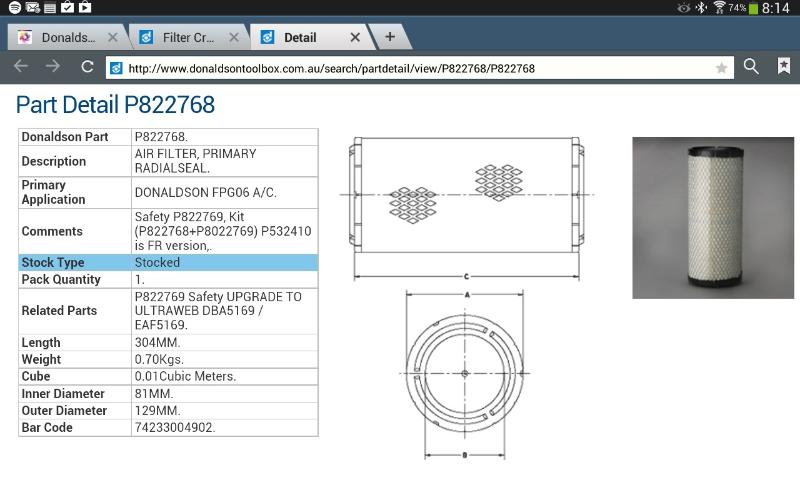Close the Donalds... tab
The image size is (800, 500).
point(113,37)
